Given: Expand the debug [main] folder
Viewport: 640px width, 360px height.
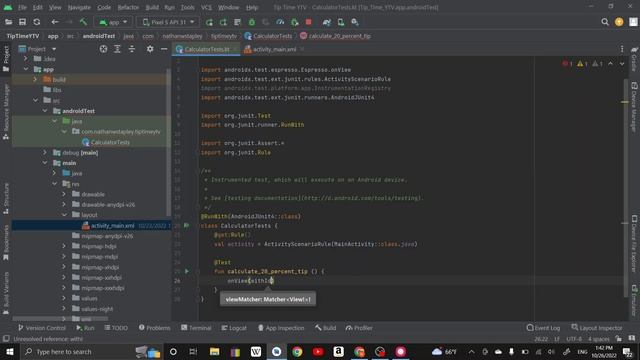Looking at the screenshot, I should tap(45, 152).
